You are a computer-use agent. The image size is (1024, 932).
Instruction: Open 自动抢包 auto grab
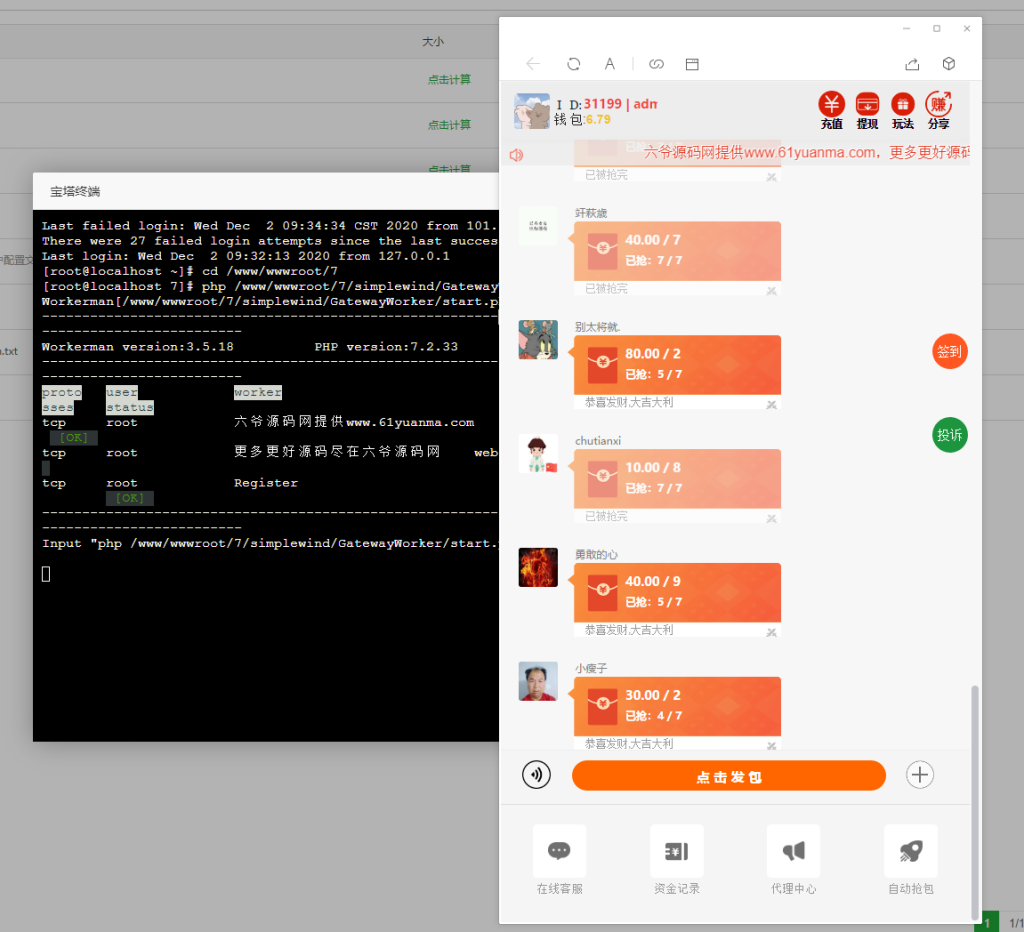(x=911, y=860)
